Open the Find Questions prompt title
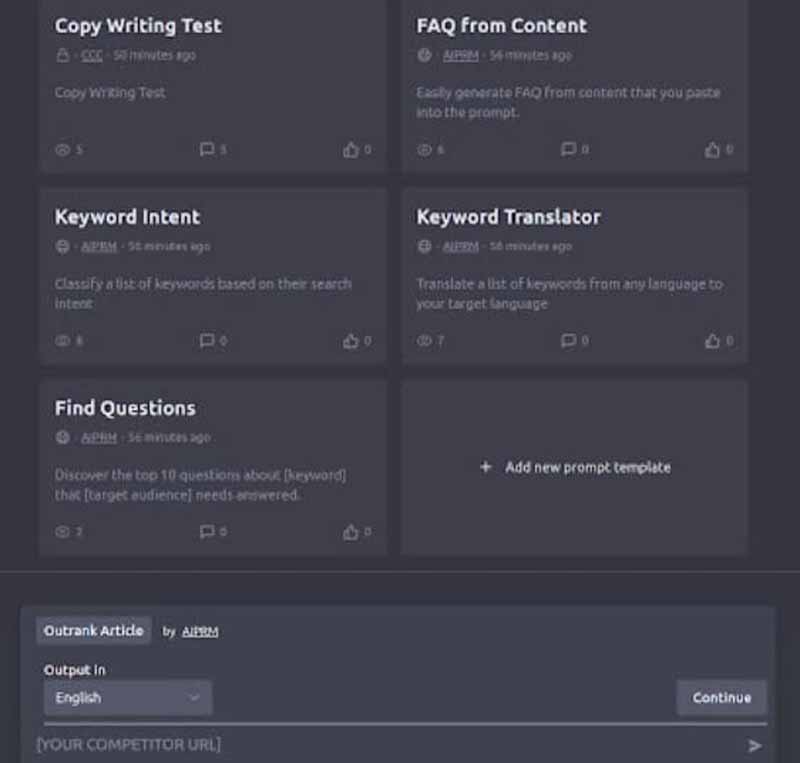 click(125, 408)
